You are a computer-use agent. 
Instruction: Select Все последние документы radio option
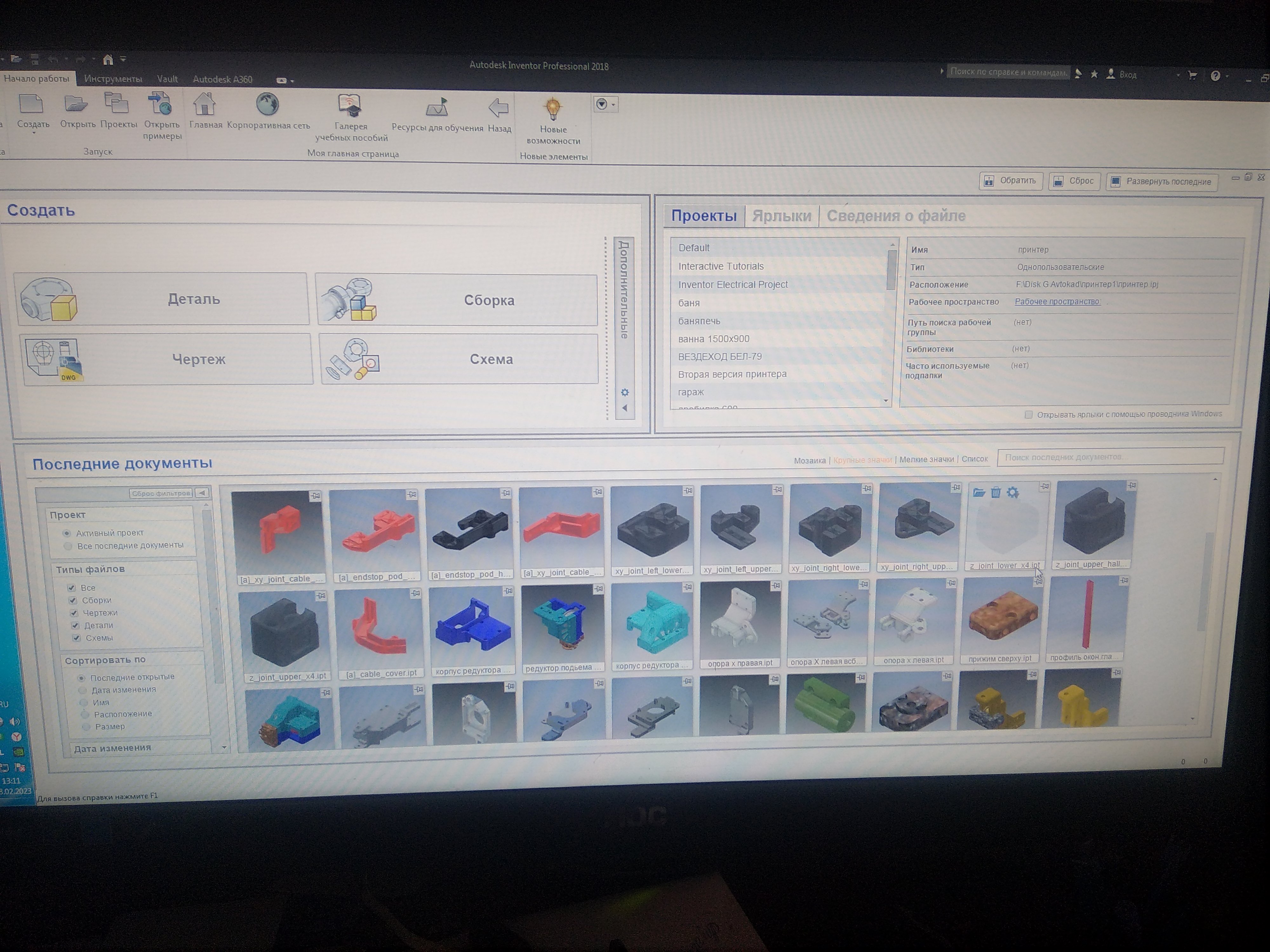click(68, 546)
